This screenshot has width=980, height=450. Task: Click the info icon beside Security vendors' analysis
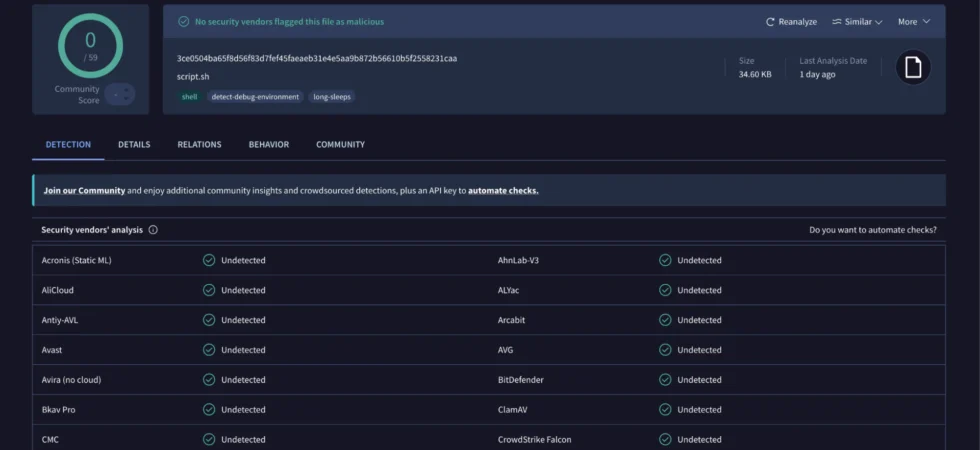point(153,230)
